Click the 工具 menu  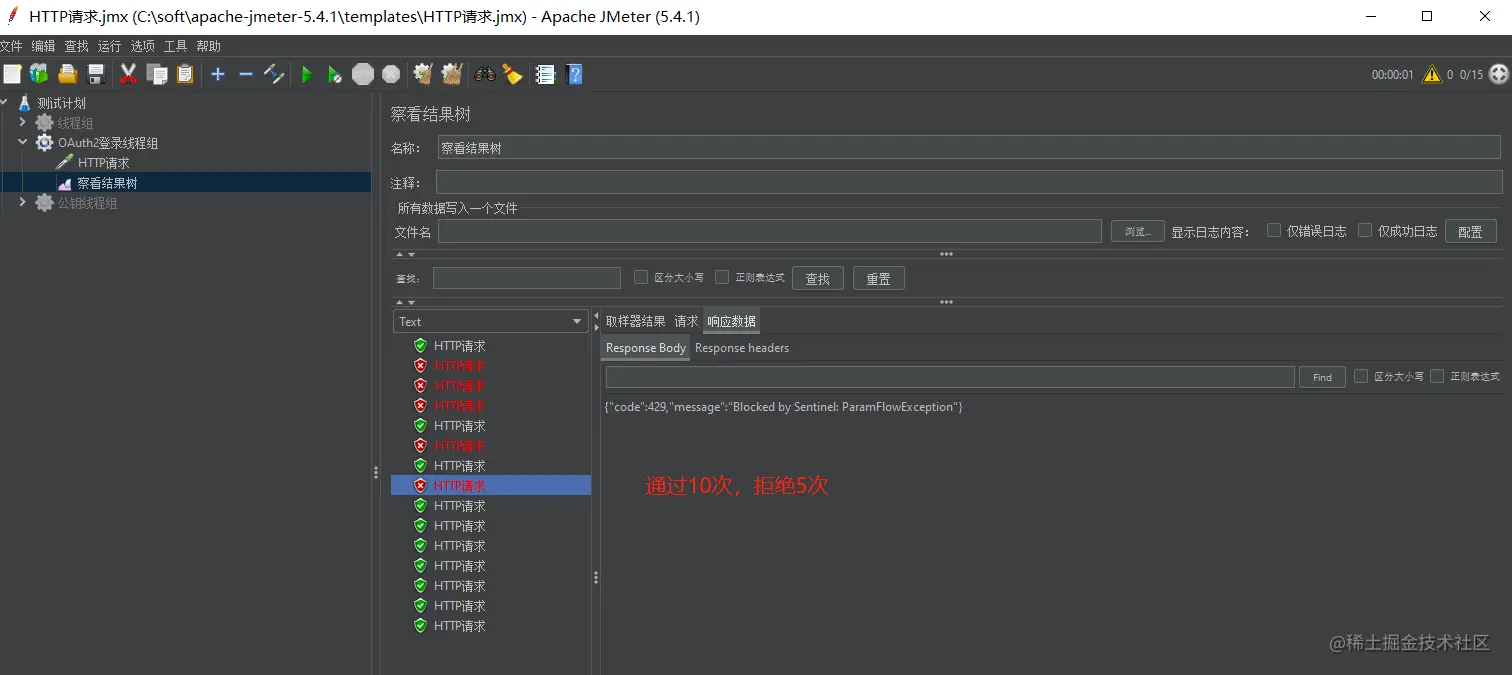(x=175, y=46)
